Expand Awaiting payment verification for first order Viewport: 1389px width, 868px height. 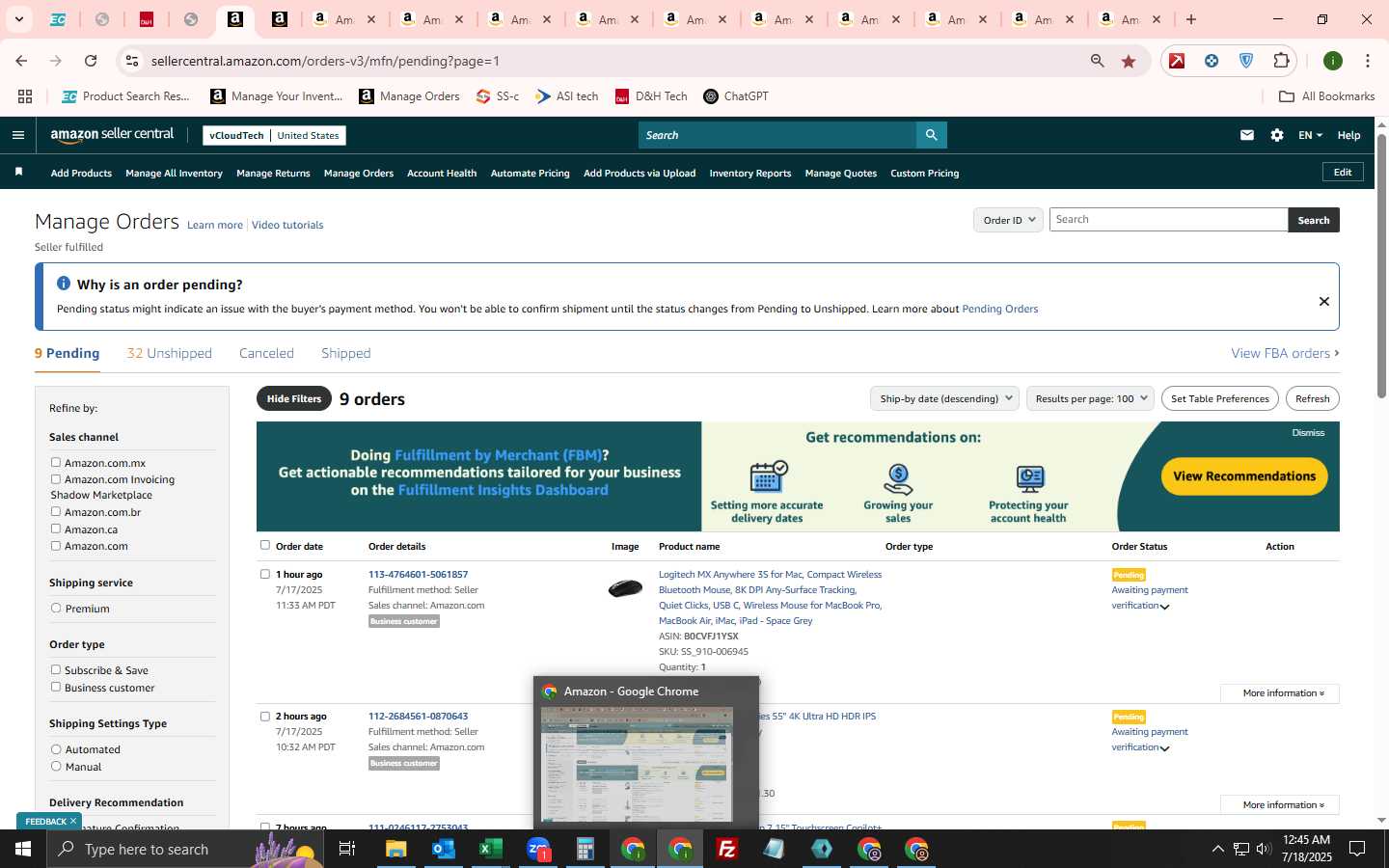1164,607
